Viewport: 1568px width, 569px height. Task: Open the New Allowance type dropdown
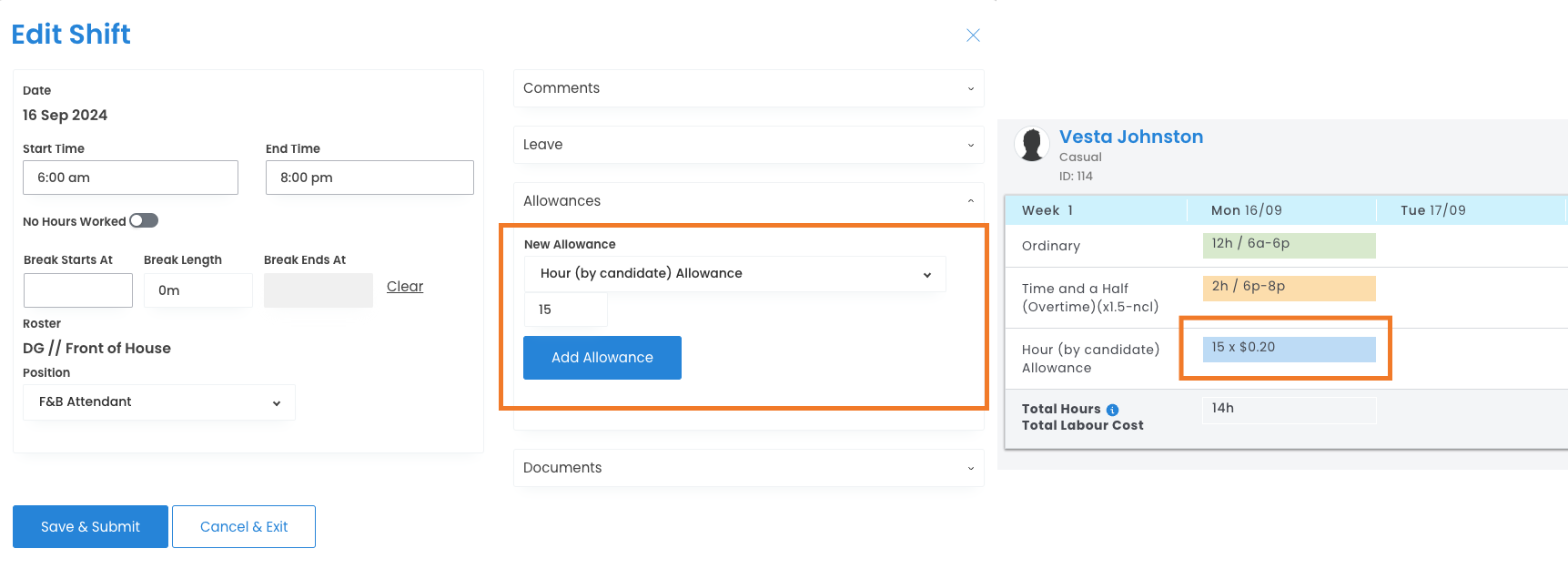coord(734,274)
